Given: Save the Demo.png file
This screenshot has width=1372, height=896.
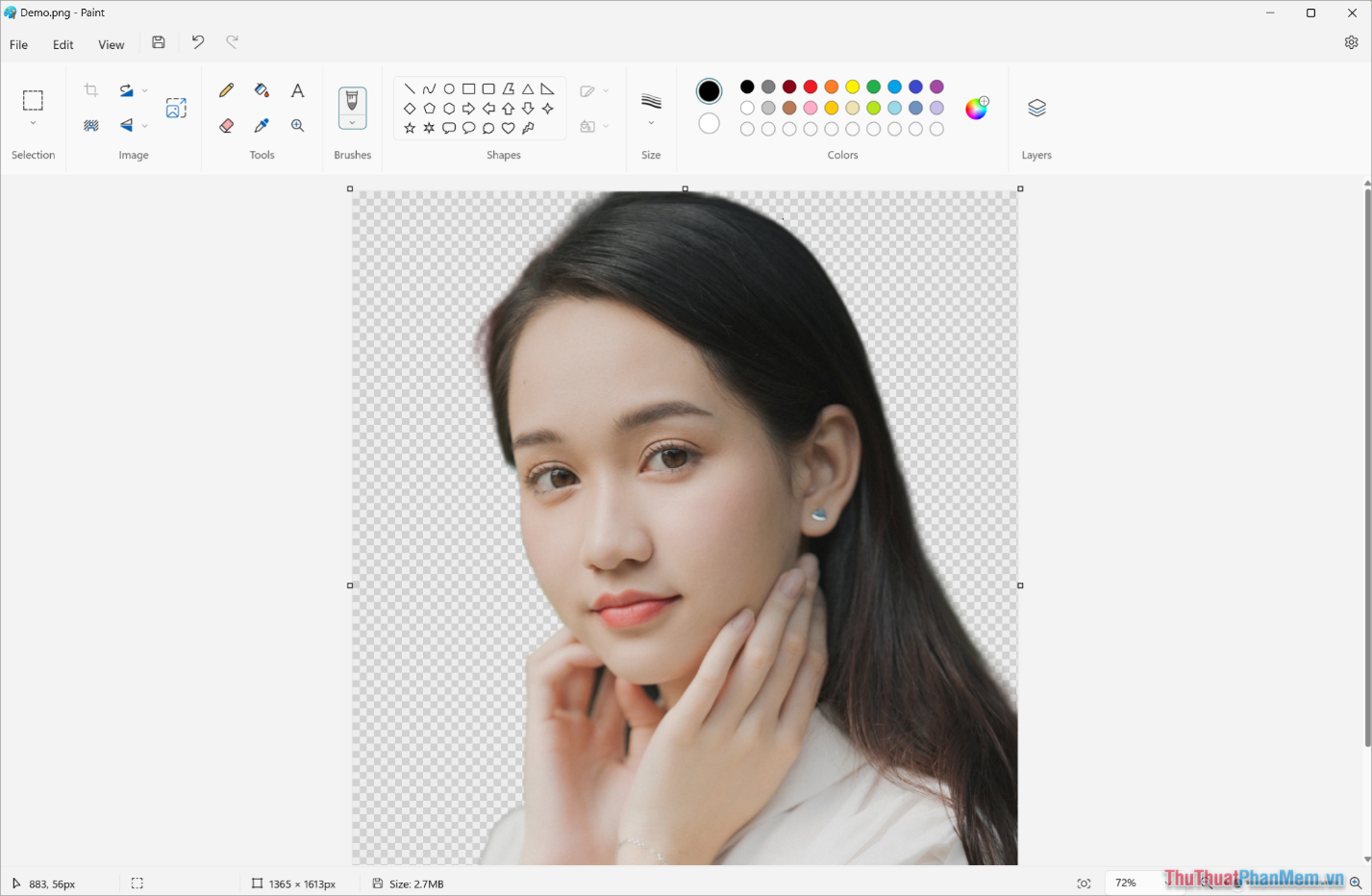Looking at the screenshot, I should (158, 42).
